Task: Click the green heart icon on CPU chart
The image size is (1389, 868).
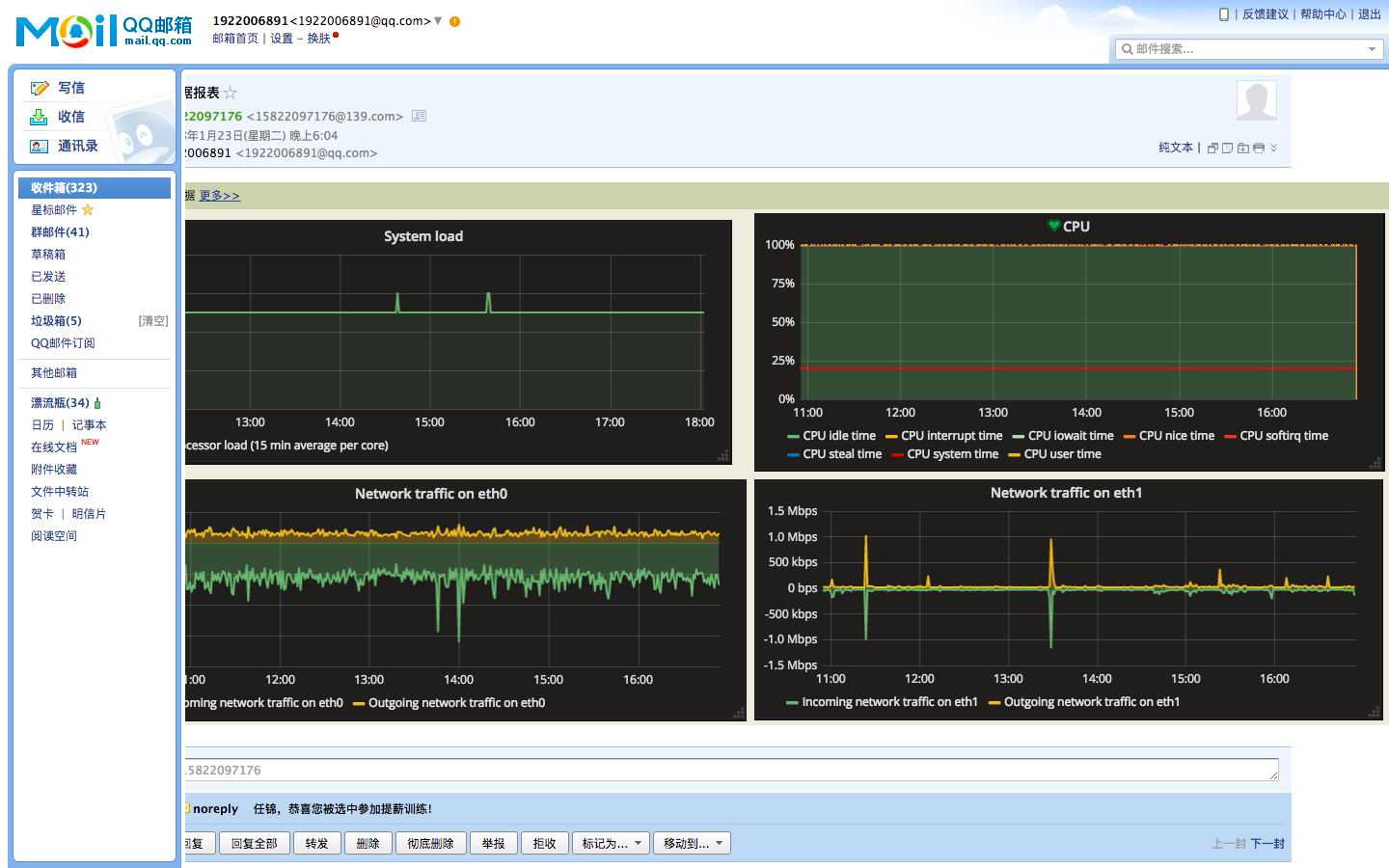Action: [x=1054, y=226]
